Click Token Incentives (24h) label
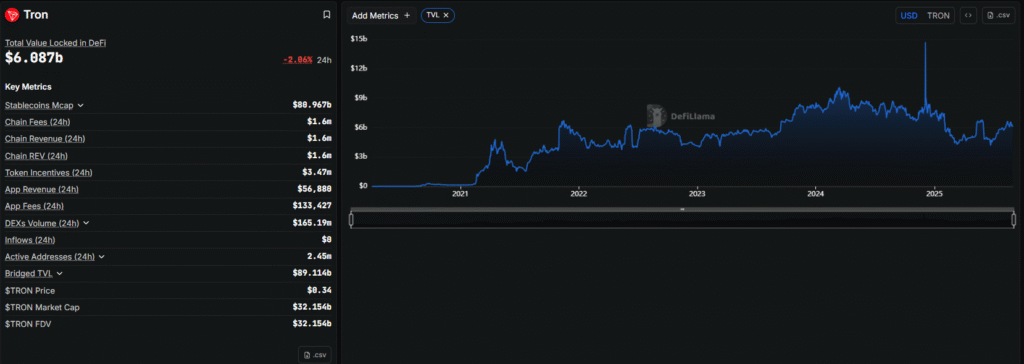The image size is (1024, 364). pyautogui.click(x=48, y=173)
